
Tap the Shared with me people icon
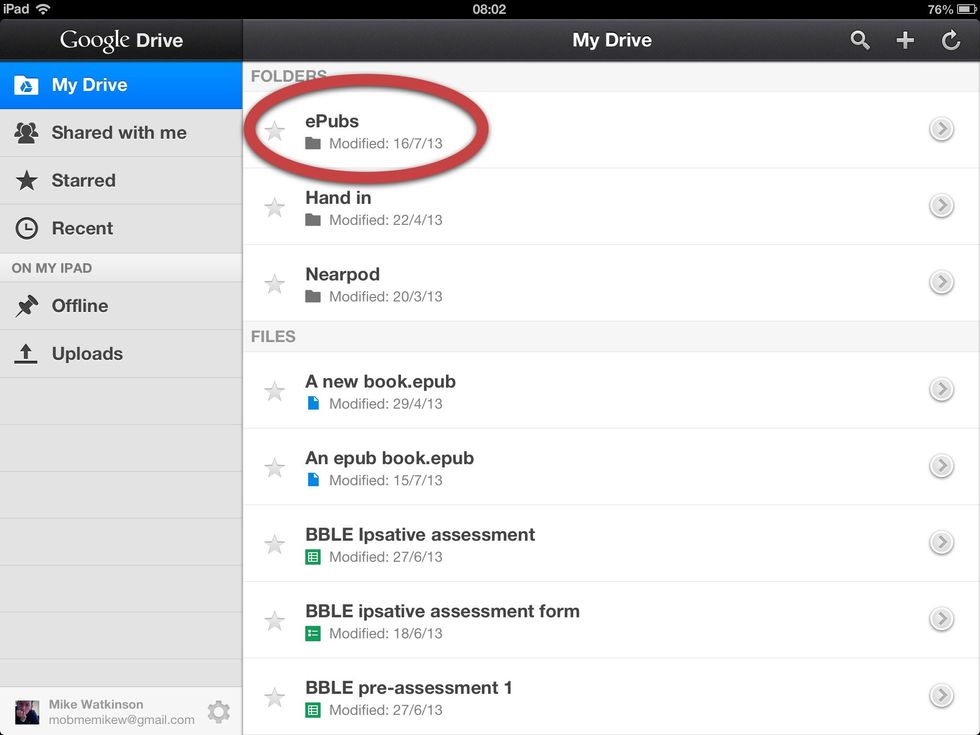(x=26, y=132)
